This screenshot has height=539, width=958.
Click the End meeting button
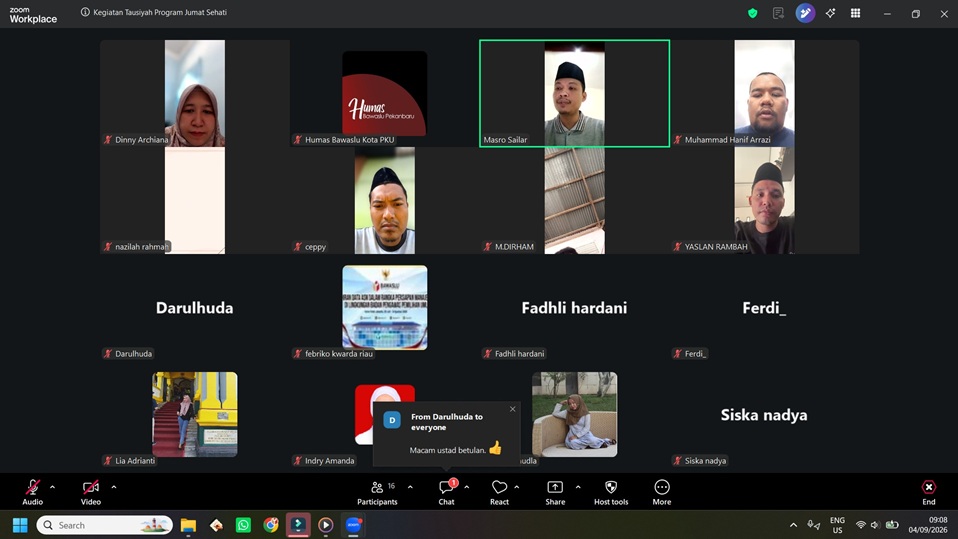[x=929, y=492]
